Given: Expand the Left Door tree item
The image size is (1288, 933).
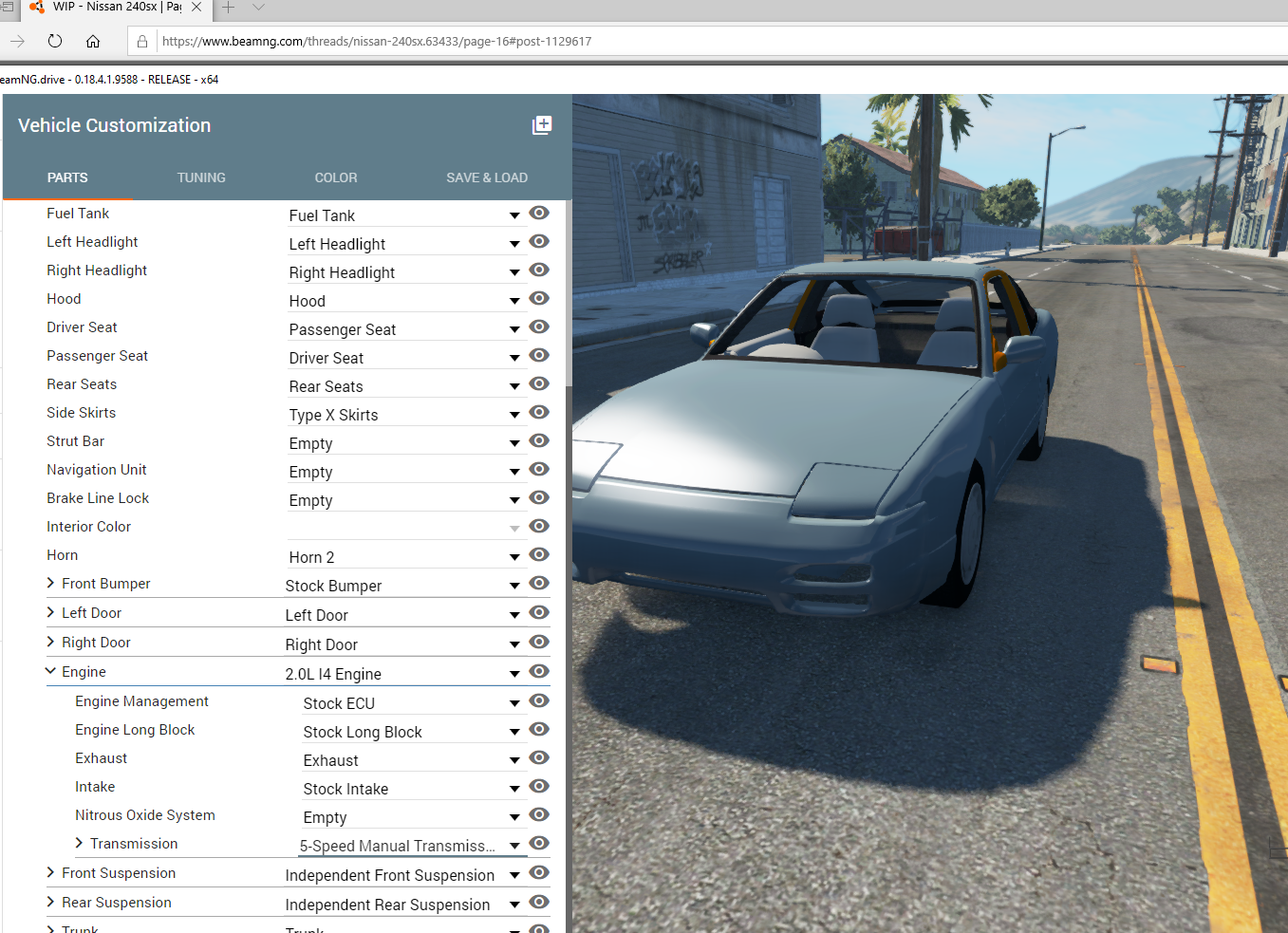Looking at the screenshot, I should tap(50, 613).
